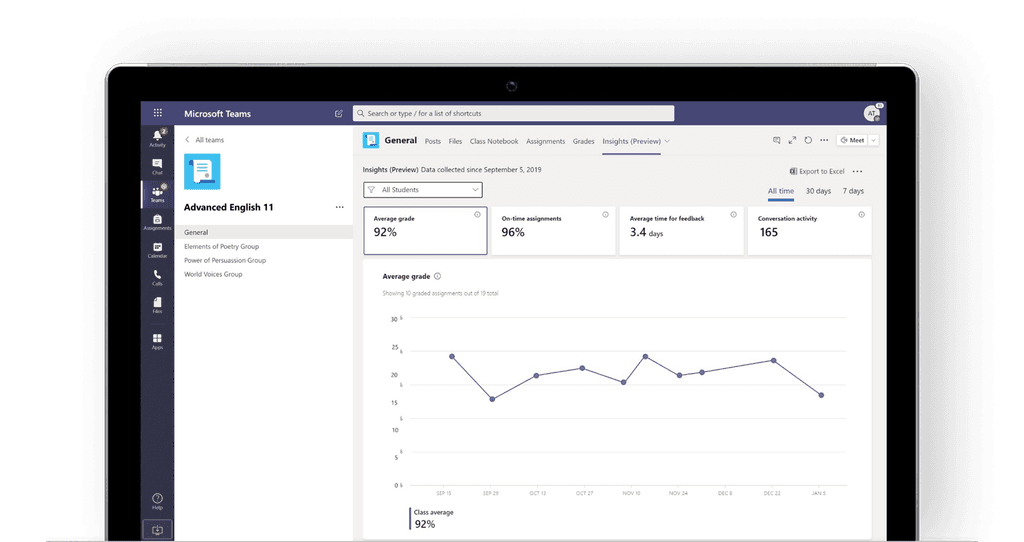Click the General channel icon in header
1024x542 pixels.
pyautogui.click(x=371, y=140)
